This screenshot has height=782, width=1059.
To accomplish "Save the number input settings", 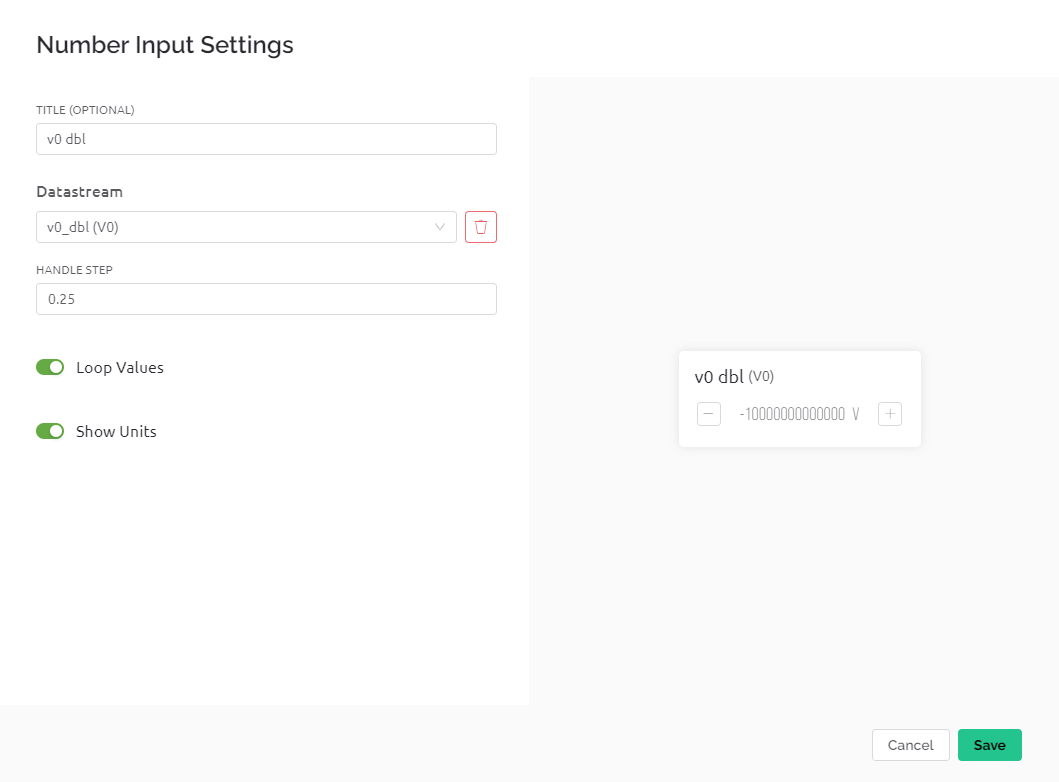I will tap(989, 745).
